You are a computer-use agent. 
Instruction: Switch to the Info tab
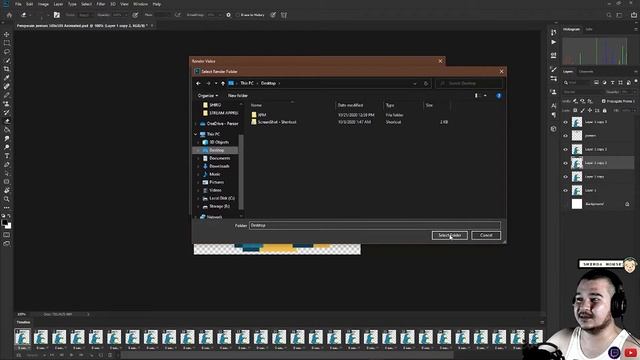coord(589,29)
